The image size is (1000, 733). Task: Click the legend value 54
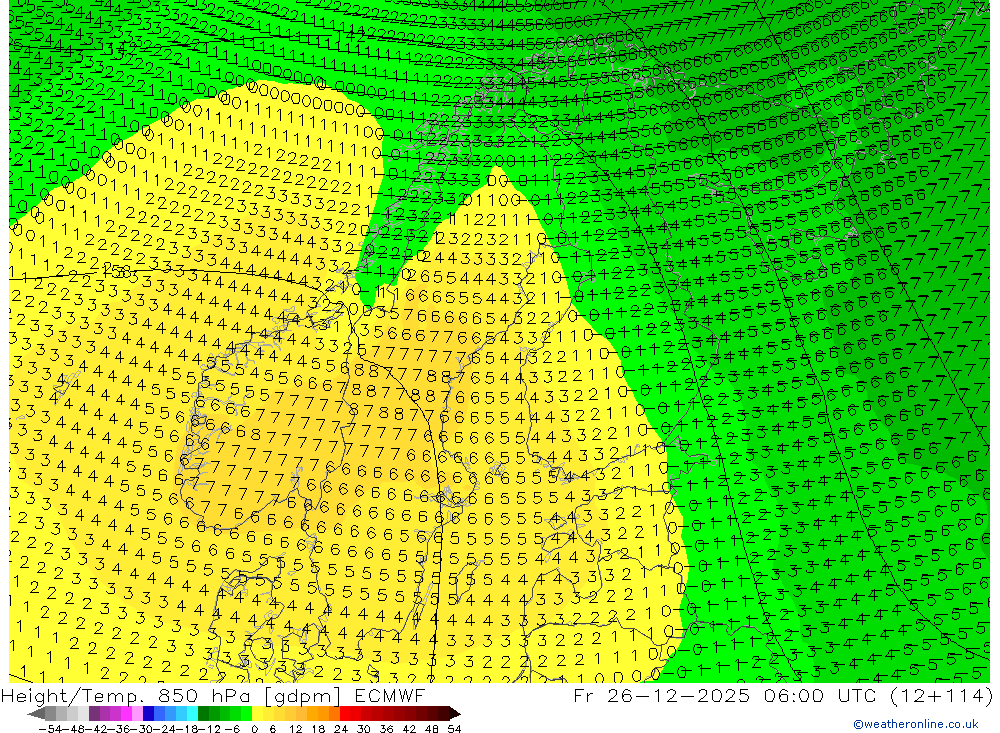click(x=454, y=729)
